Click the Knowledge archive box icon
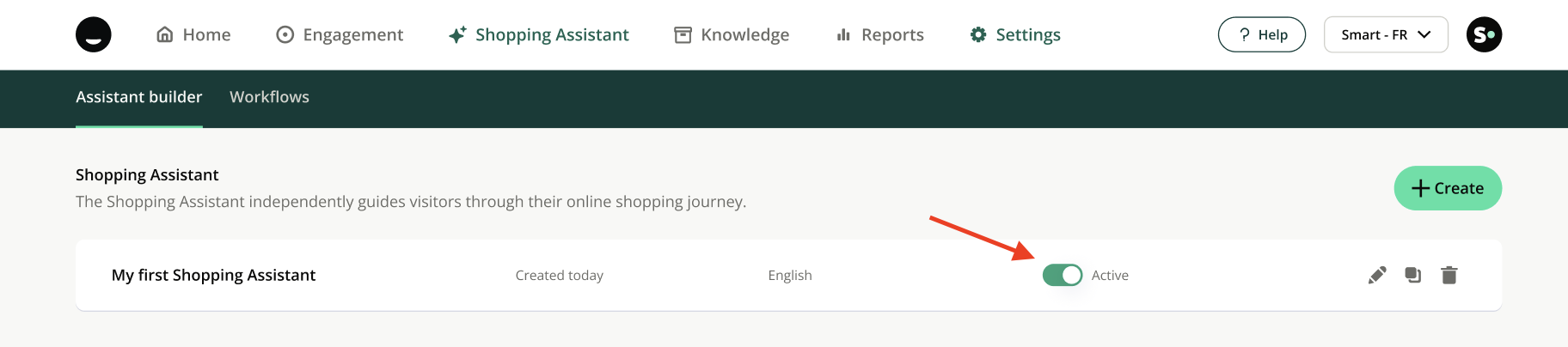Image resolution: width=1568 pixels, height=347 pixels. point(683,34)
